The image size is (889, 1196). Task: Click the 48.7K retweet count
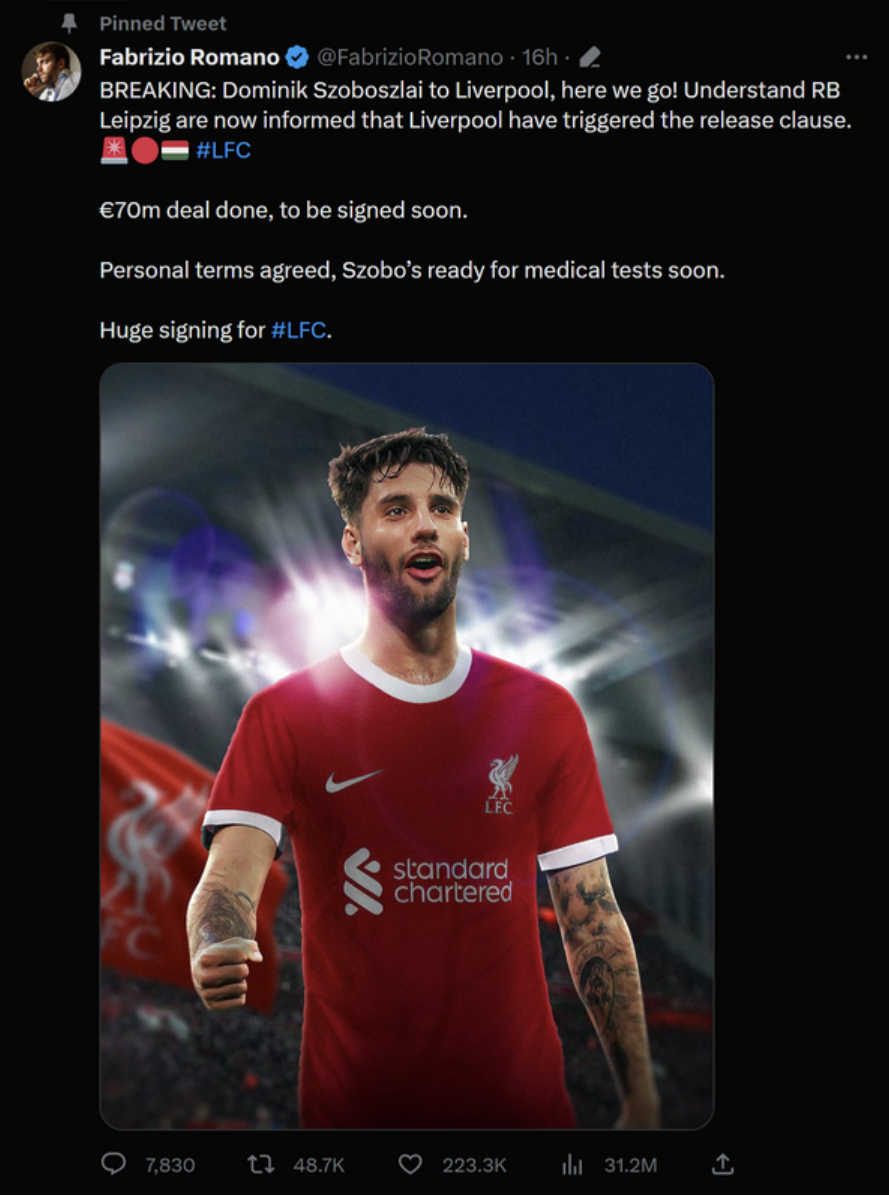tap(319, 1165)
